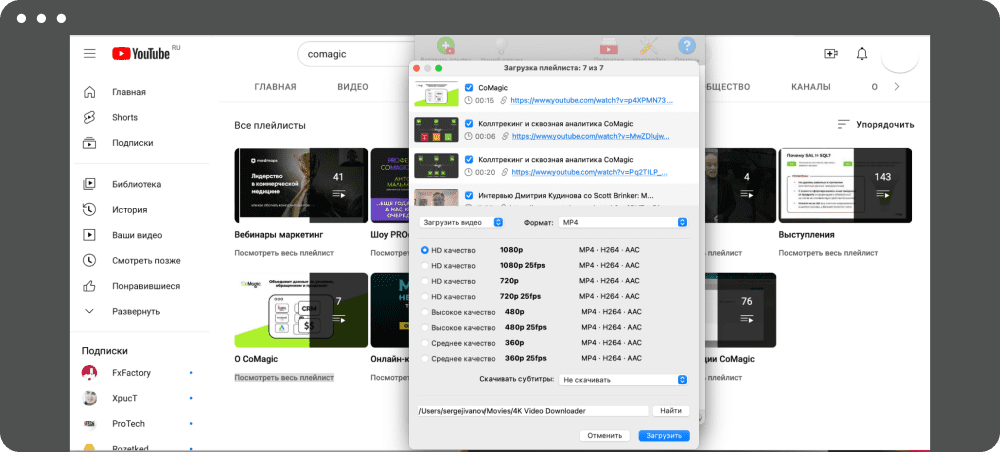The image size is (1000, 452).
Task: Click the download folder path field
Action: 533,411
